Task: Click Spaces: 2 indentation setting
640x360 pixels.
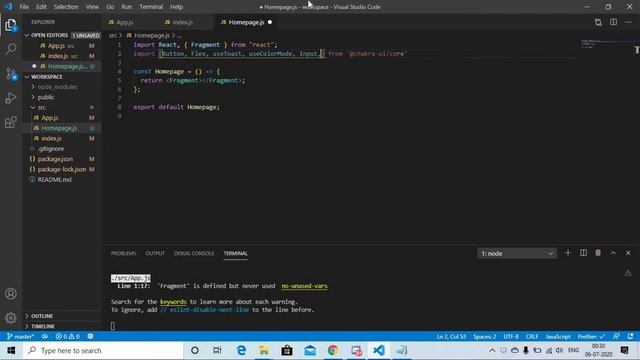Action: pyautogui.click(x=484, y=336)
